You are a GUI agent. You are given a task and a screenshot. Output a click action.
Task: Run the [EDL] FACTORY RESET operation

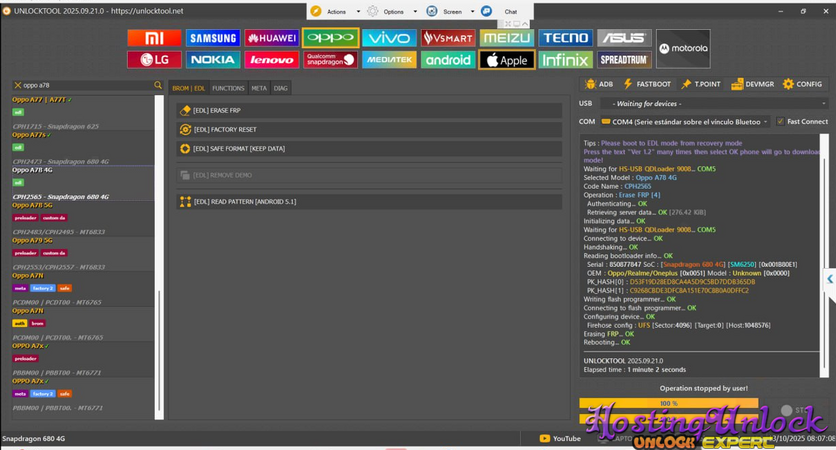pyautogui.click(x=368, y=129)
